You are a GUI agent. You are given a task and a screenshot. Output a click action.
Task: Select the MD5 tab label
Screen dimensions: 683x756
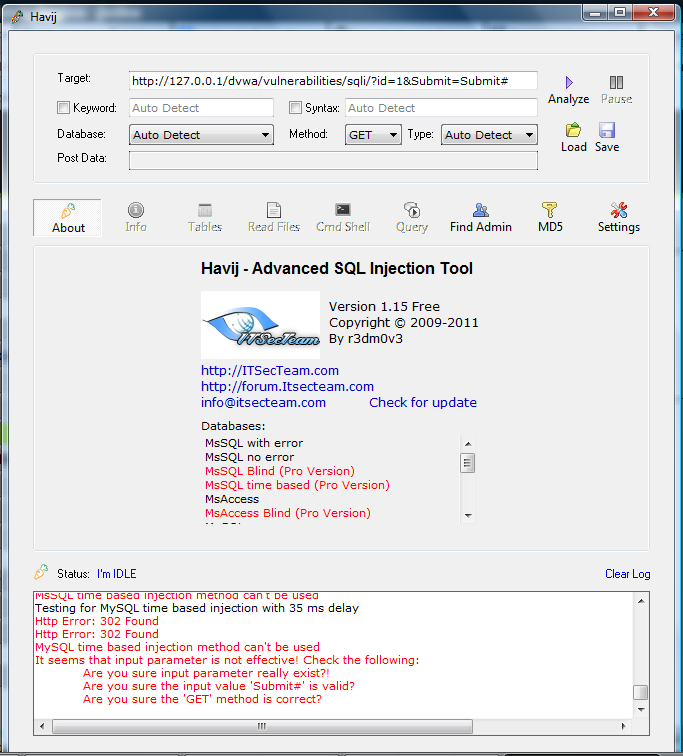pos(550,227)
